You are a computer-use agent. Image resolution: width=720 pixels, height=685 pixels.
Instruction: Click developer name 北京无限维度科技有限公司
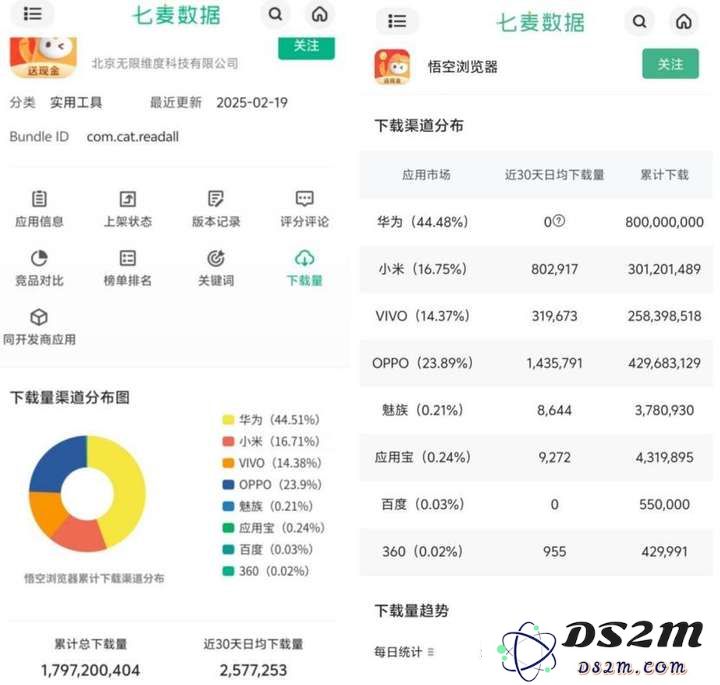(x=165, y=63)
